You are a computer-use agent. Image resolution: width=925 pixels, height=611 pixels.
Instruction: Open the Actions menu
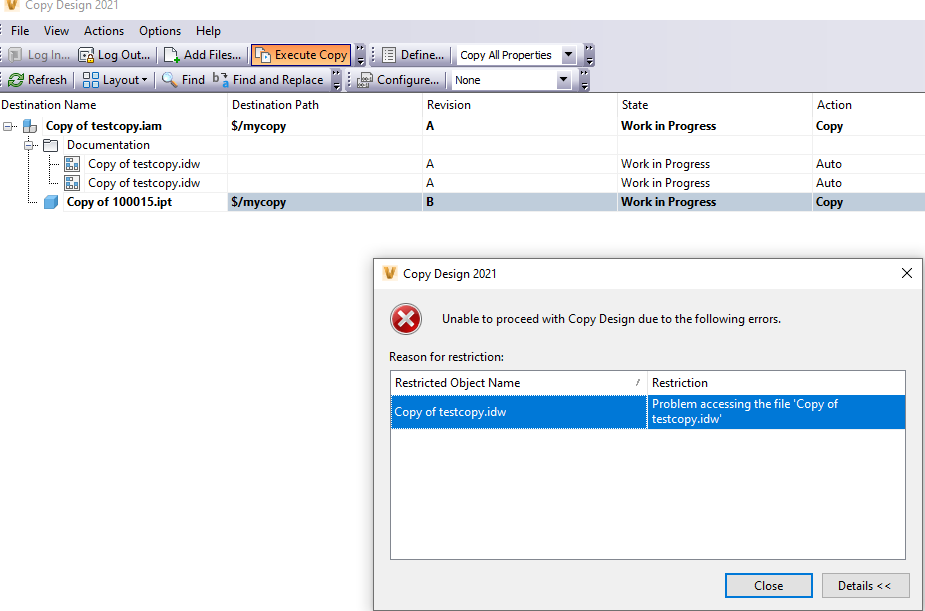[x=103, y=30]
